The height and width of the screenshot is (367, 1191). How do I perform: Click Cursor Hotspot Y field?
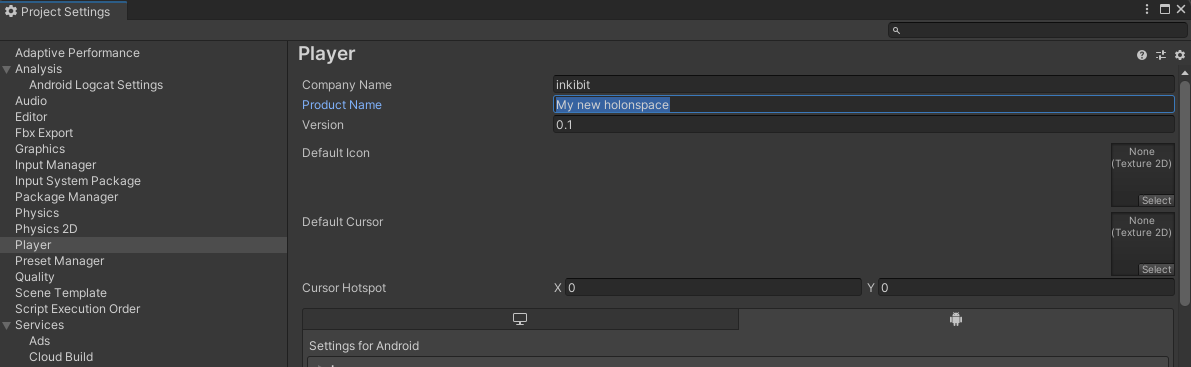click(x=1026, y=287)
